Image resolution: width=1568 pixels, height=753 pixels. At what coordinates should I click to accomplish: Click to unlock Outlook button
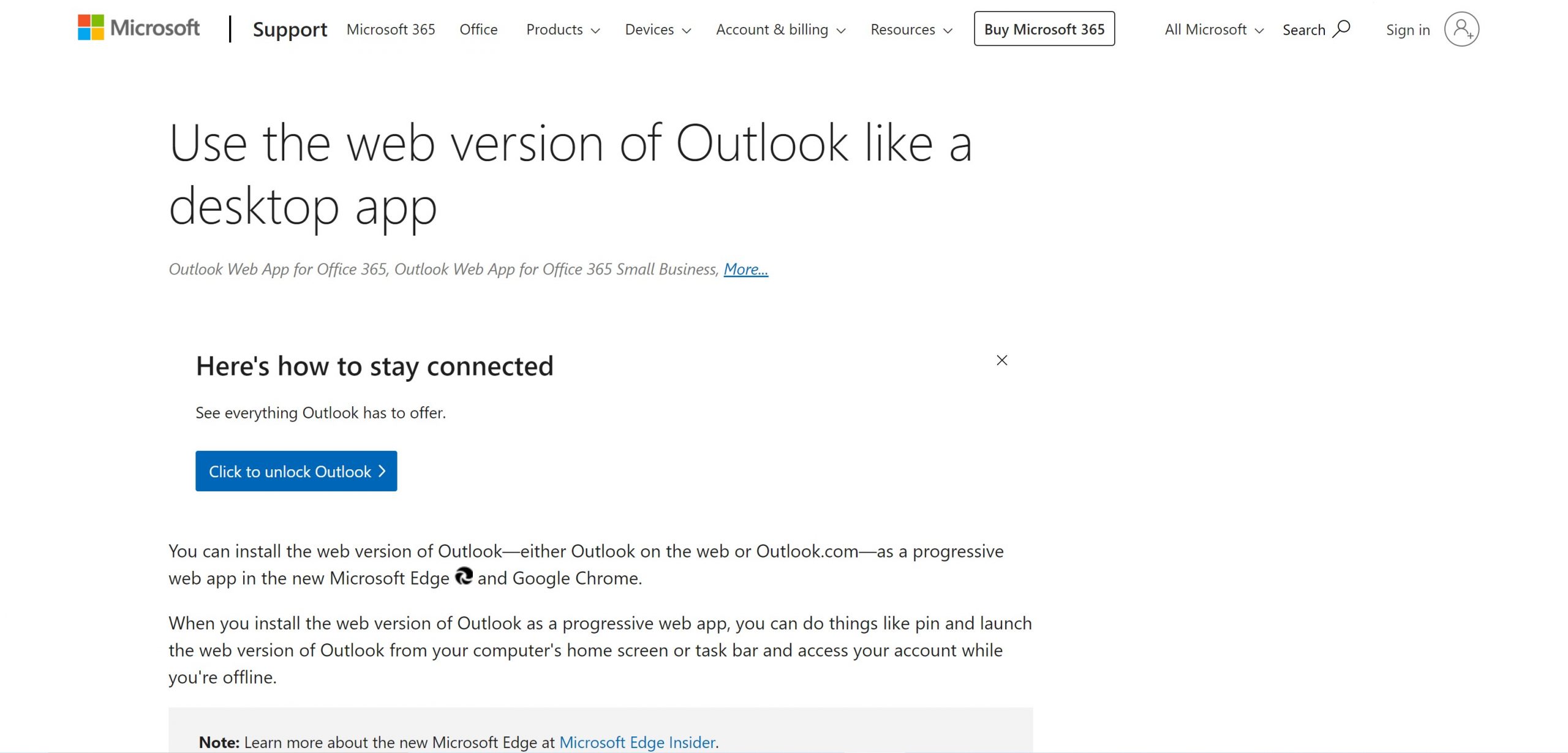296,471
